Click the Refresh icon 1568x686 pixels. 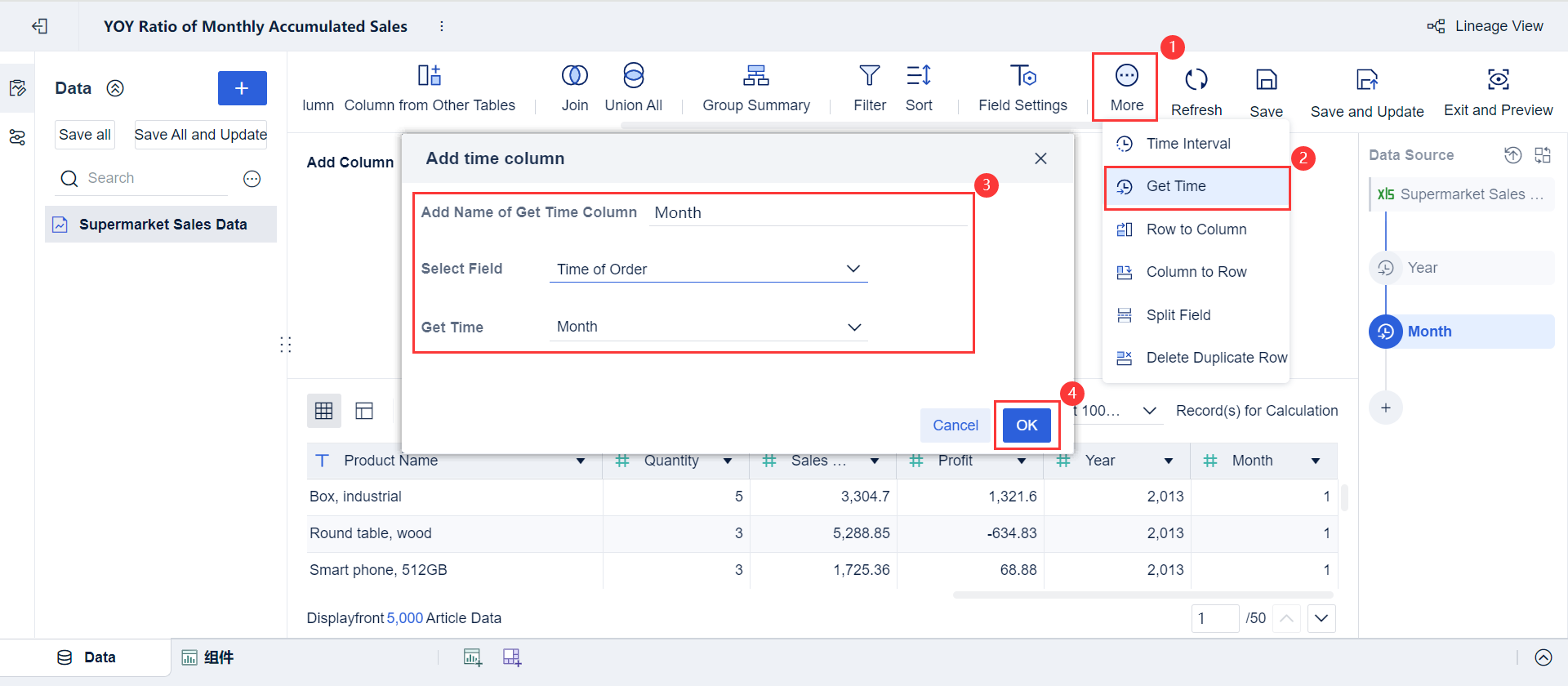tap(1196, 80)
